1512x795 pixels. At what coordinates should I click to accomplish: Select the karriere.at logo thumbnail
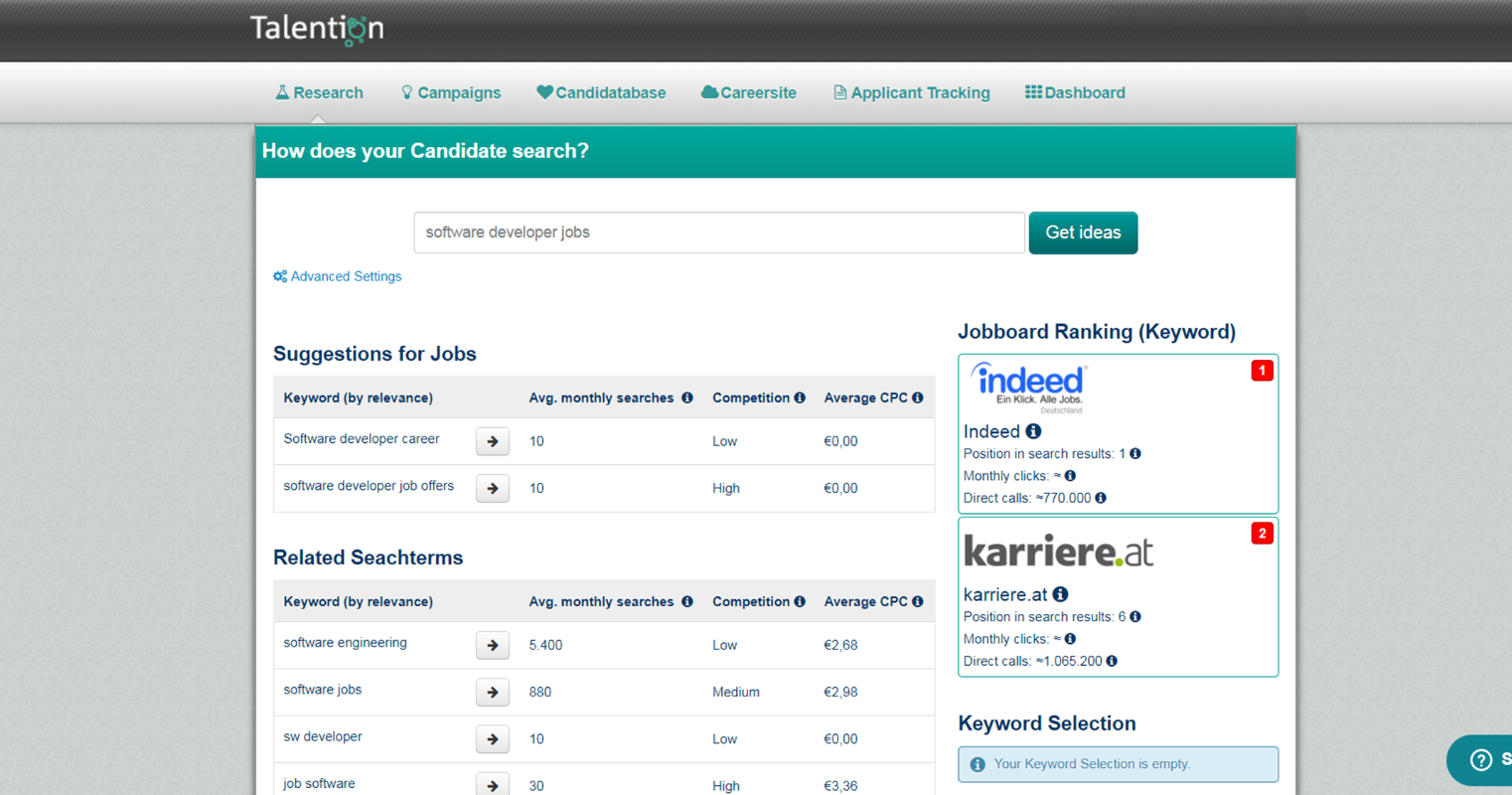pyautogui.click(x=1058, y=550)
